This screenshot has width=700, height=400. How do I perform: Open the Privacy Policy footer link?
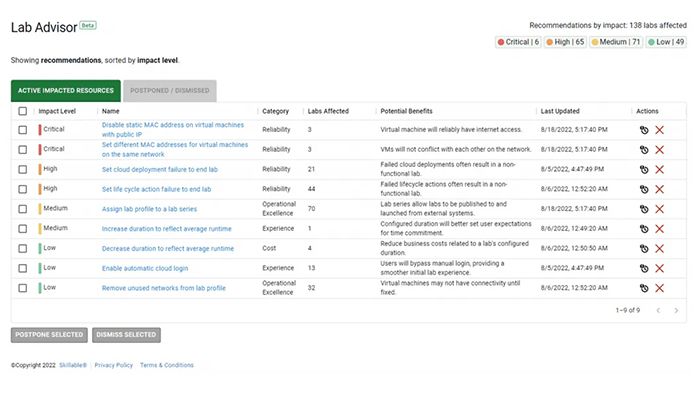113,365
